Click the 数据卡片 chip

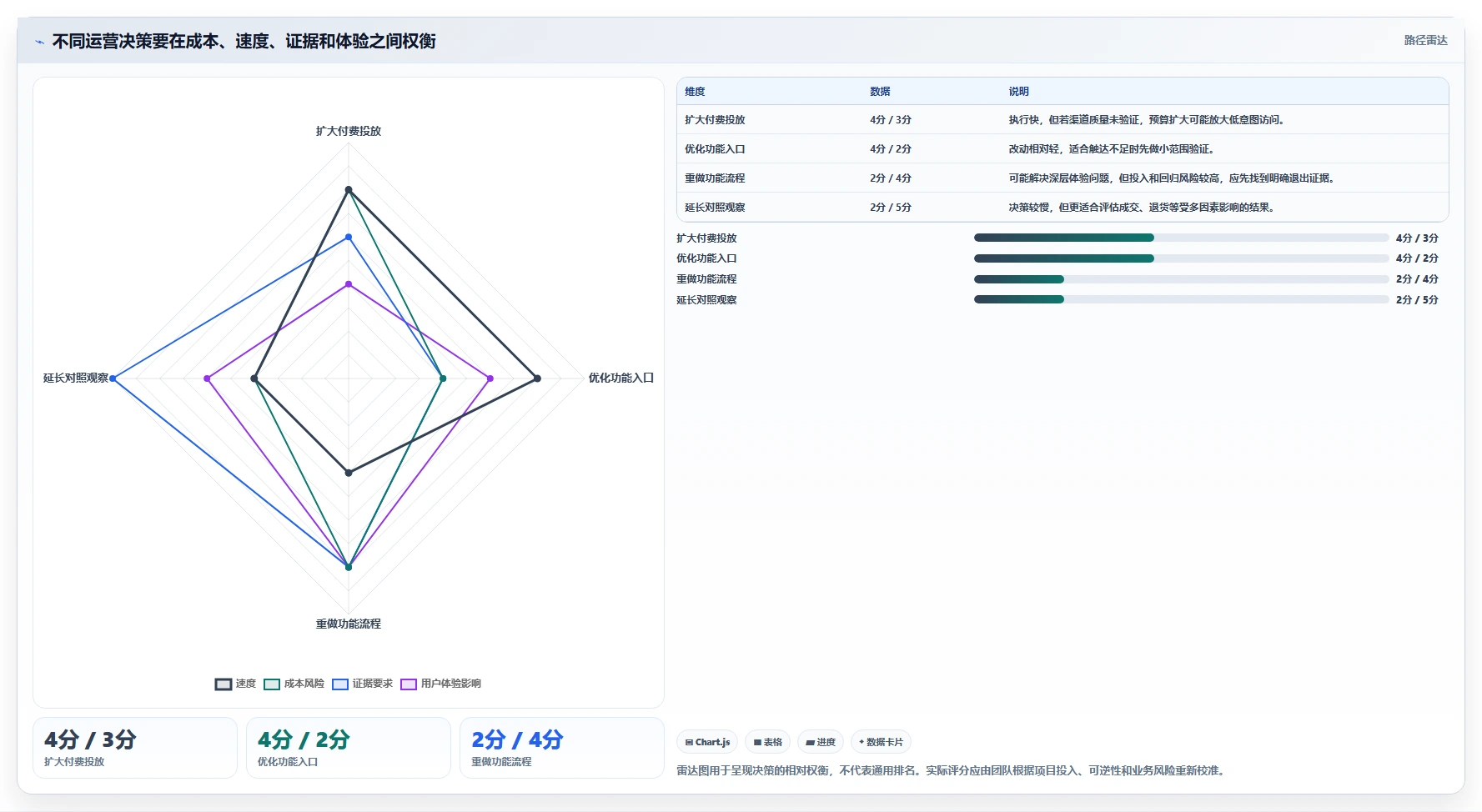[x=881, y=742]
